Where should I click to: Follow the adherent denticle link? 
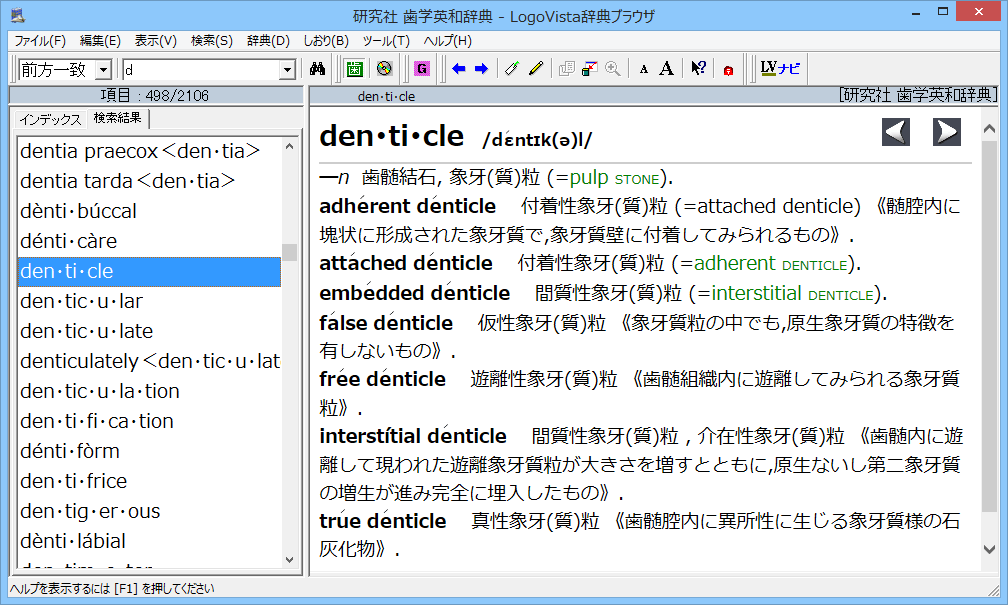(x=770, y=263)
